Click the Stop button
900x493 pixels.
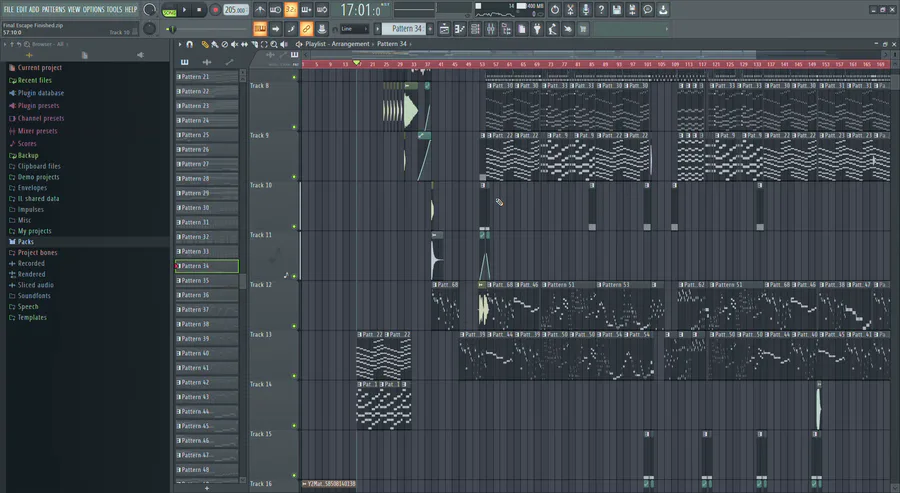coord(199,10)
